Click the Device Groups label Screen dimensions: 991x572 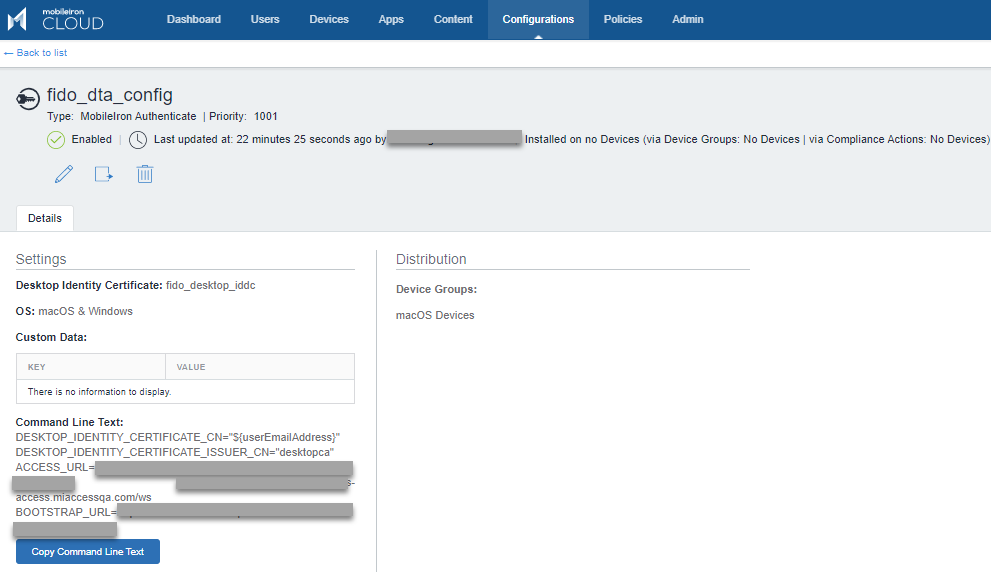437,289
